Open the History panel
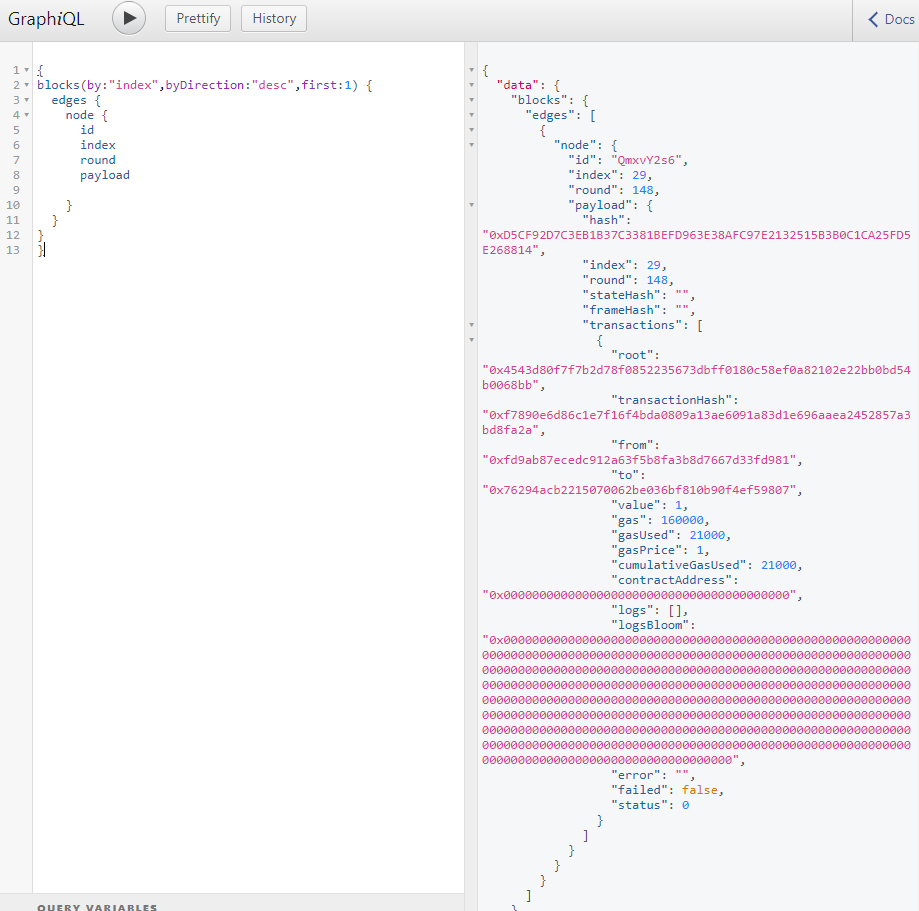Viewport: 919px width, 911px height. tap(274, 19)
